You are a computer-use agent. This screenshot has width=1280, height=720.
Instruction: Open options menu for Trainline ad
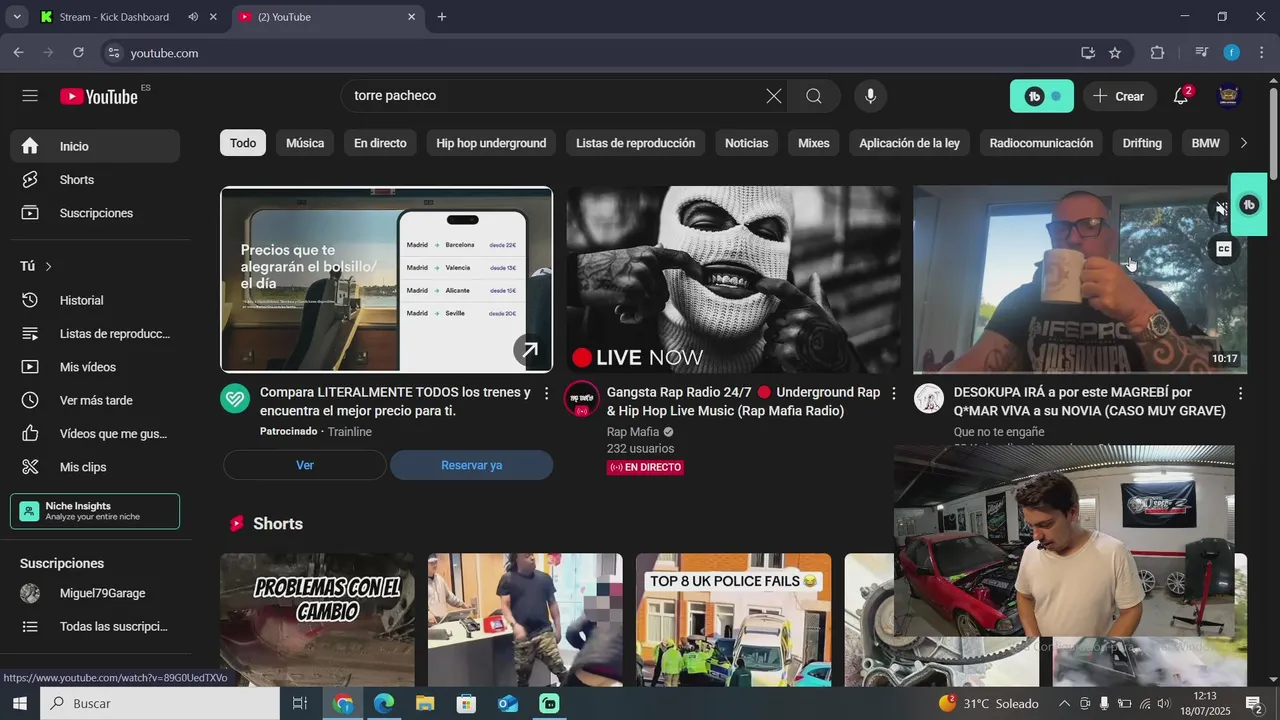[x=546, y=394]
